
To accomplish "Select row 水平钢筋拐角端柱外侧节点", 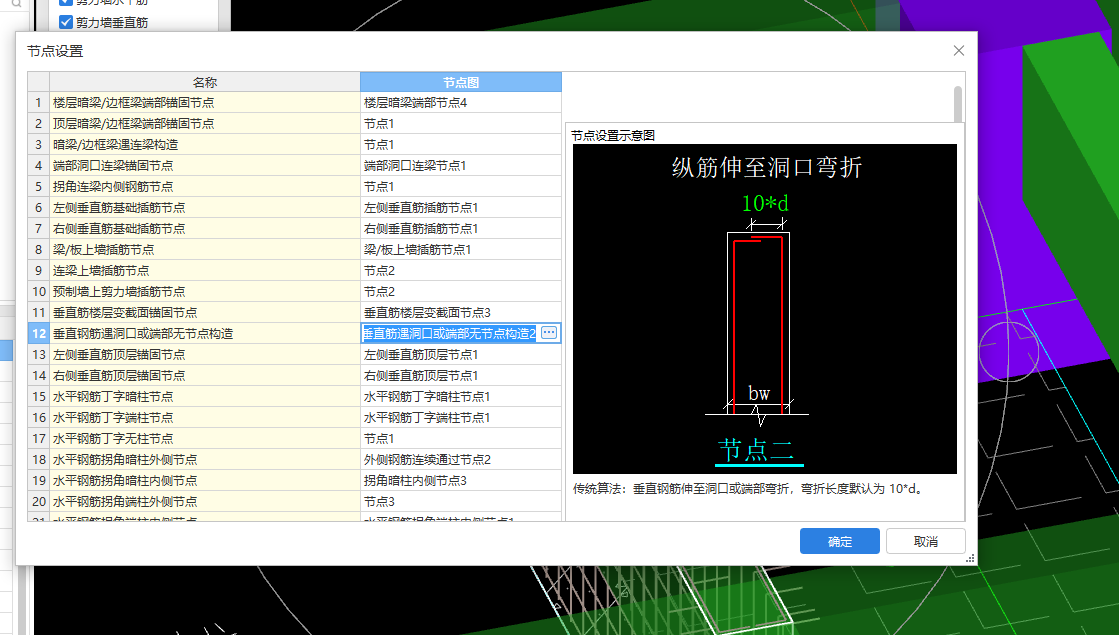I will click(205, 502).
